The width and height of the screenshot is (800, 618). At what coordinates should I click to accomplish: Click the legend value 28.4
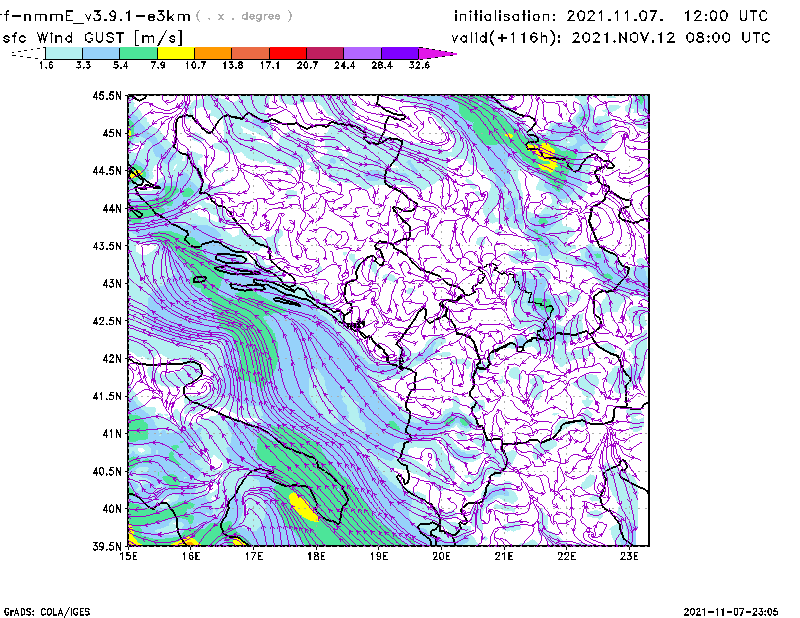[x=382, y=65]
